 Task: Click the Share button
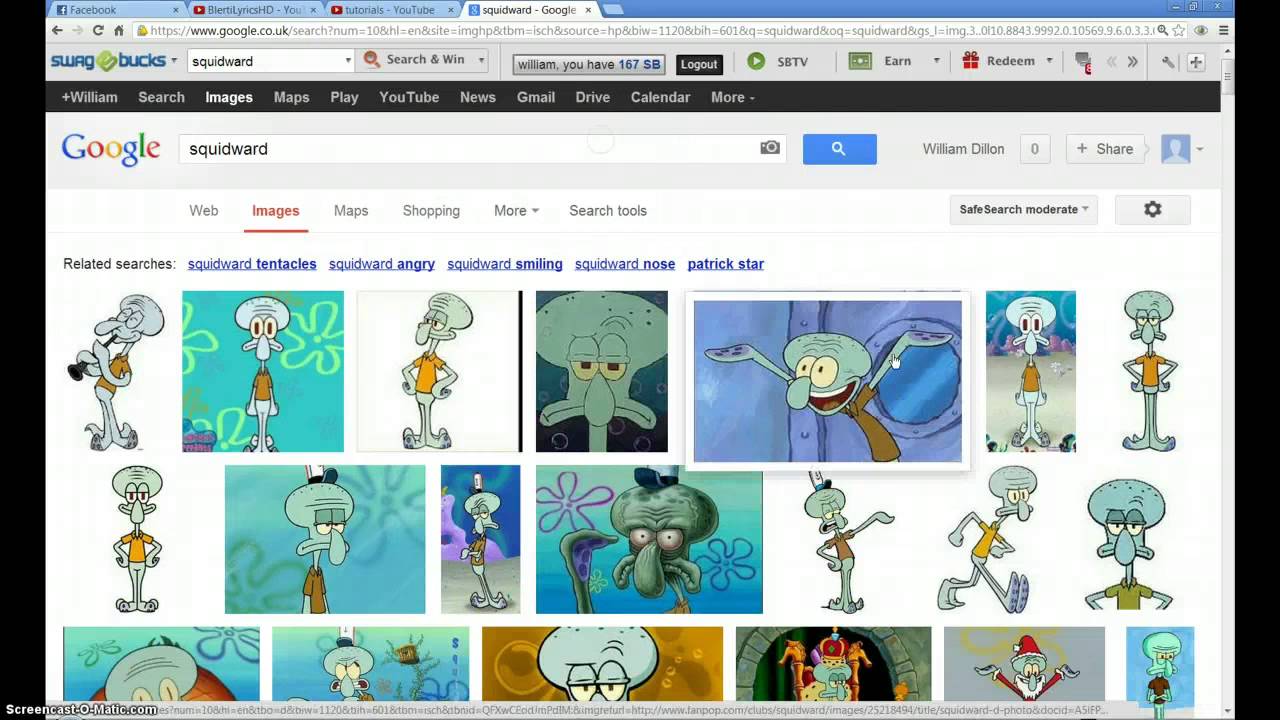[x=1104, y=149]
